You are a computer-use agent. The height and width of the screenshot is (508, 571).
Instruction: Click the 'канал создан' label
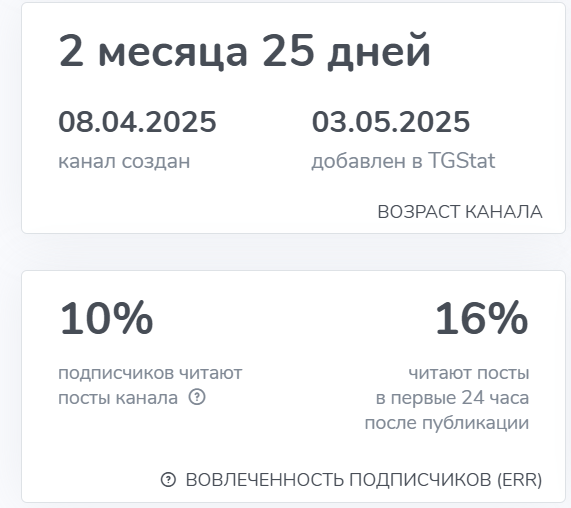(x=124, y=161)
